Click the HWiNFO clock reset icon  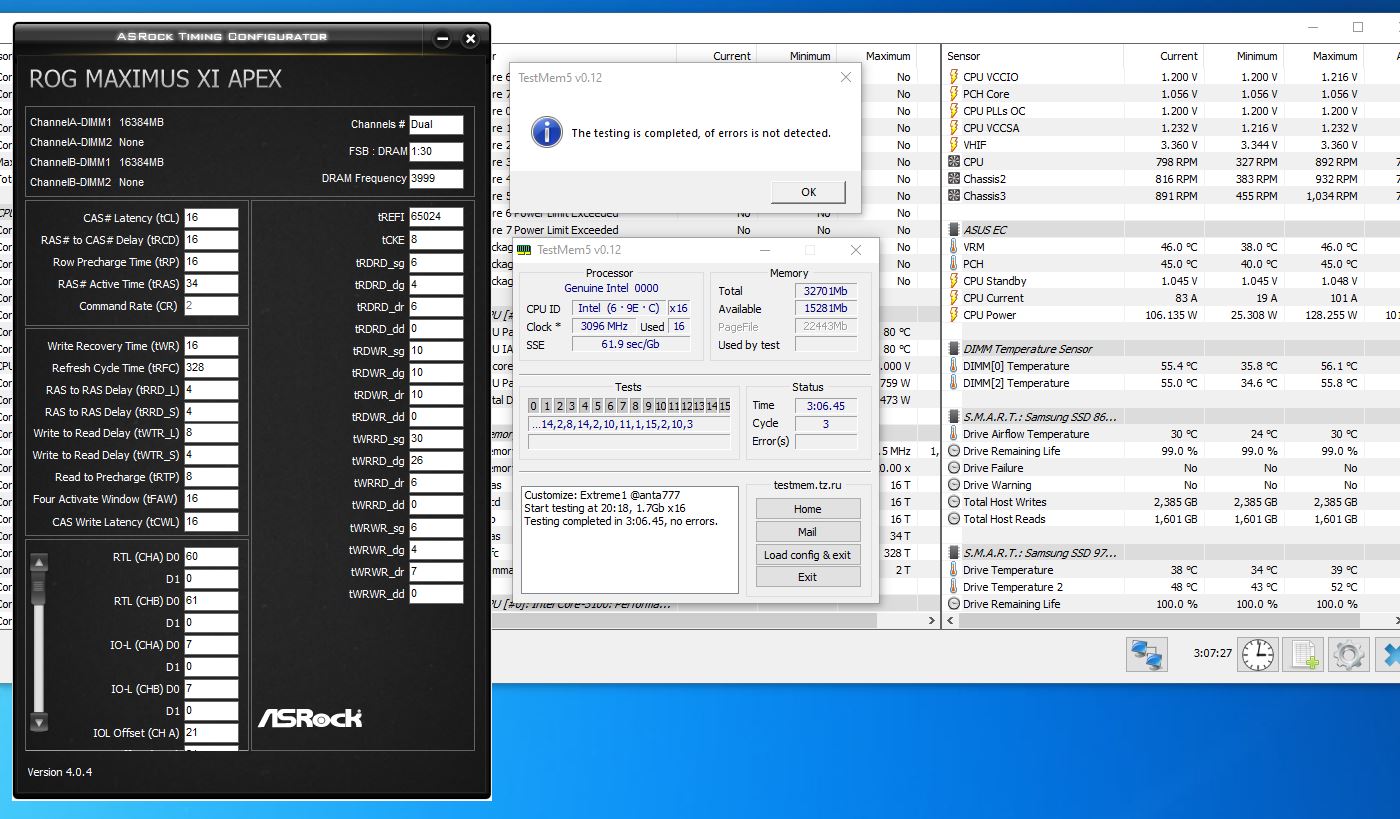coord(1258,654)
